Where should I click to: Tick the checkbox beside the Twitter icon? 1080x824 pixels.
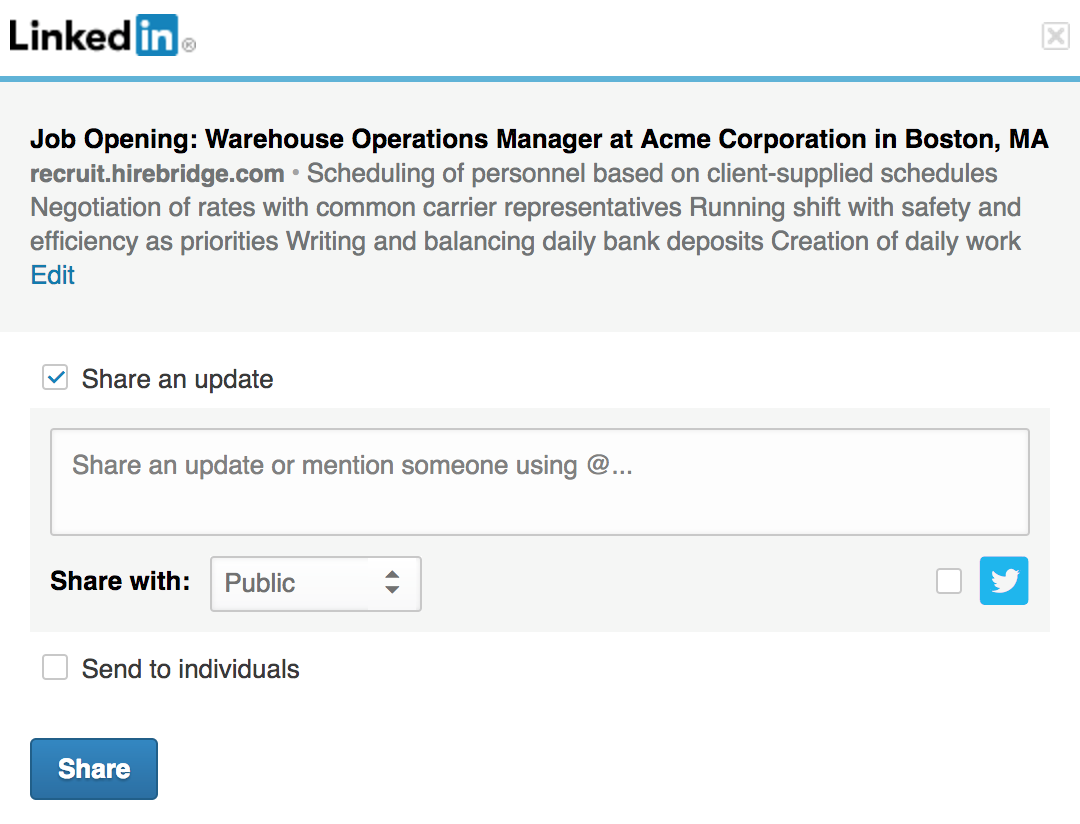coord(949,581)
